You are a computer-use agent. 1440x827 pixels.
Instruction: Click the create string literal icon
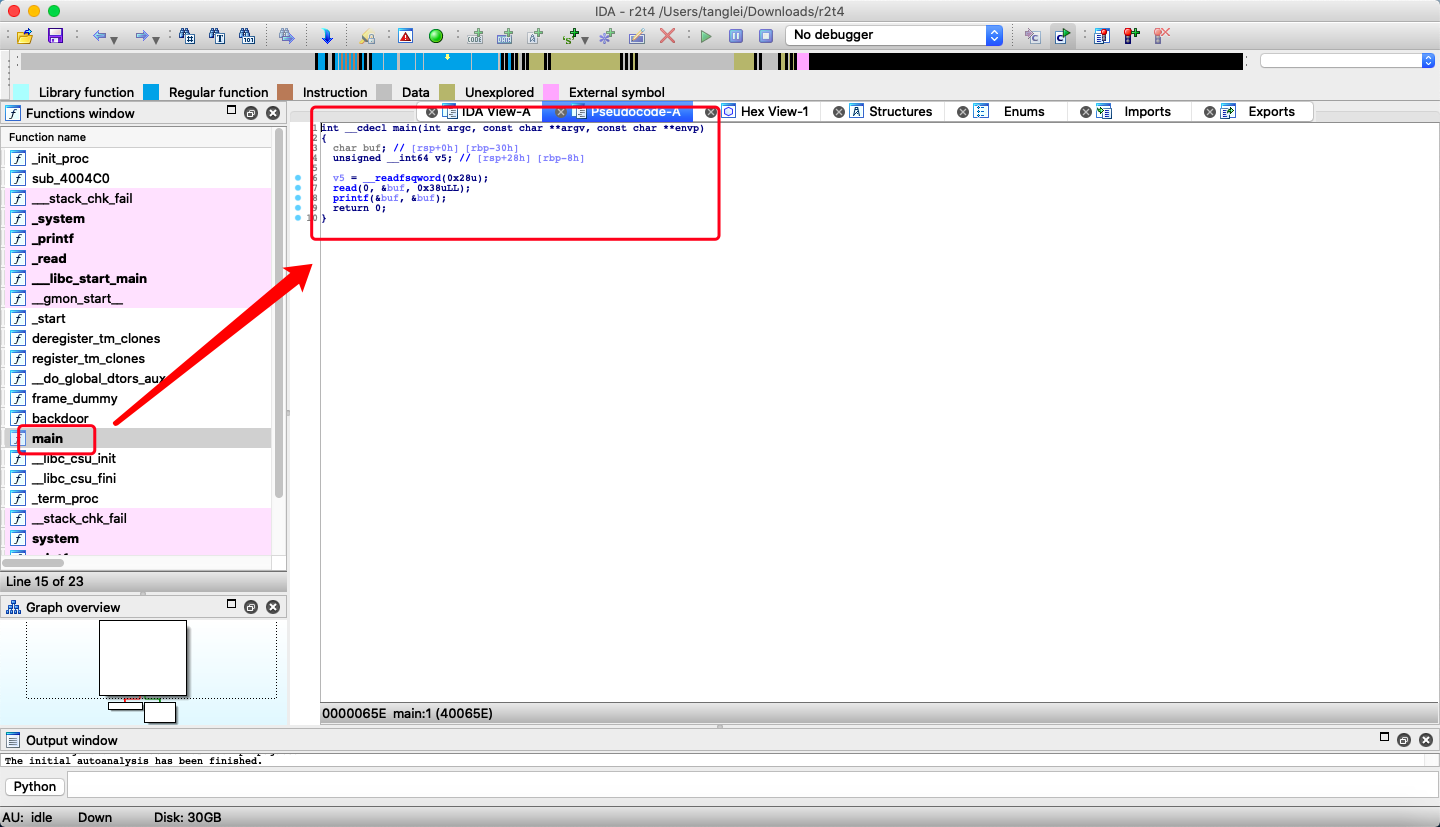(x=535, y=36)
